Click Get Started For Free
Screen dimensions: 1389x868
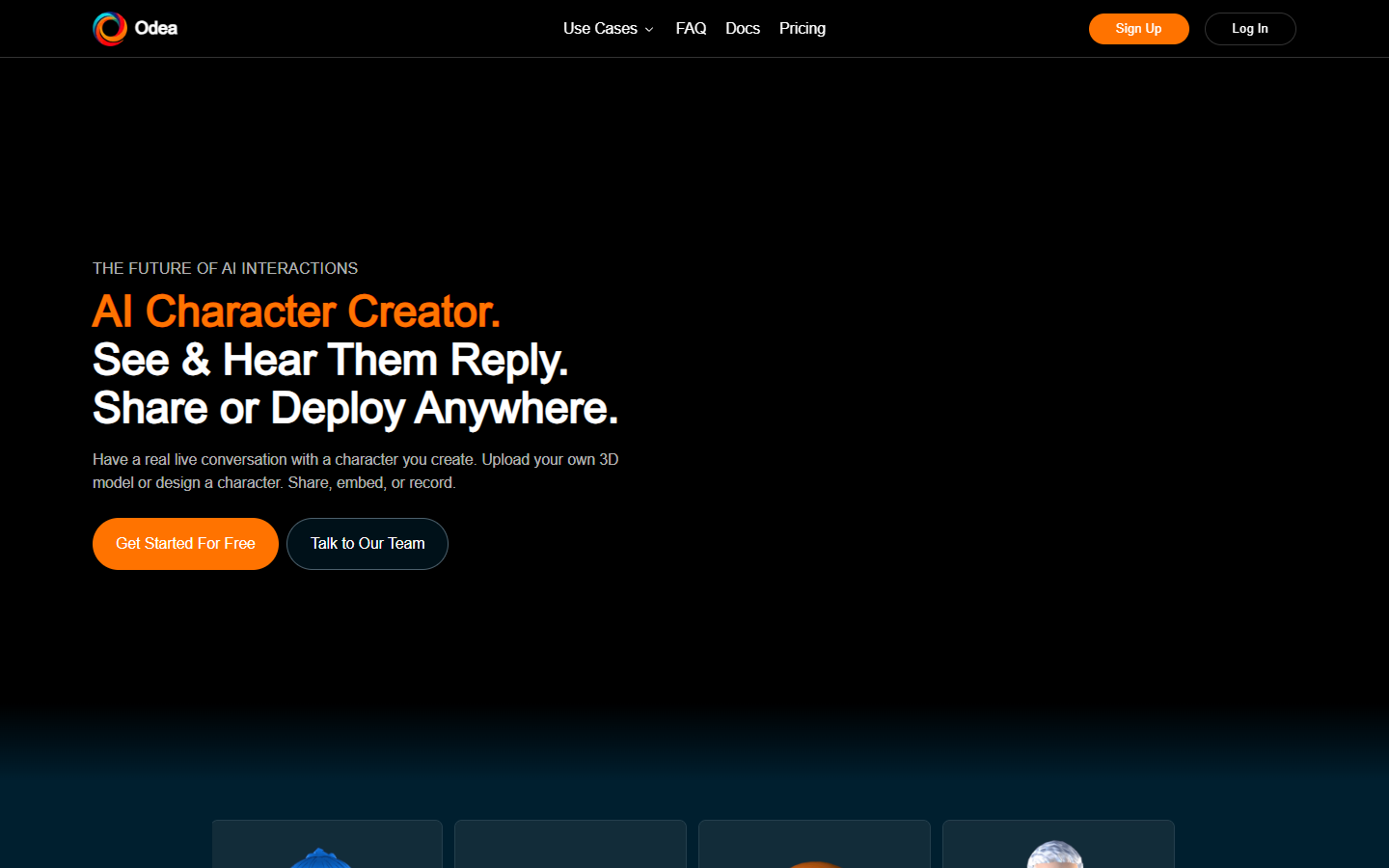tap(185, 544)
